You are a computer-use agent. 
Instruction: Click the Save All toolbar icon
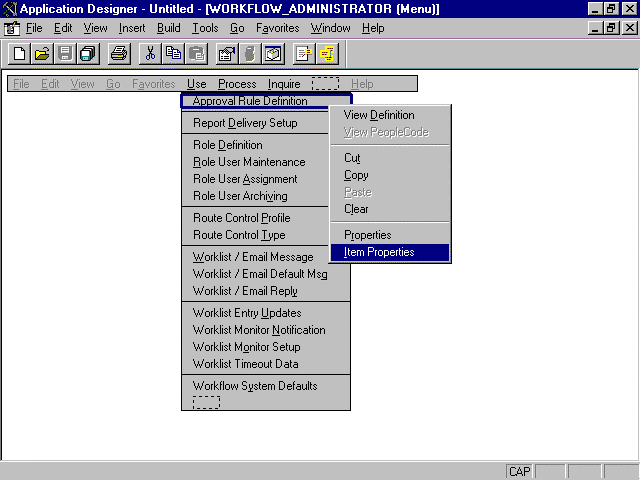pos(88,53)
